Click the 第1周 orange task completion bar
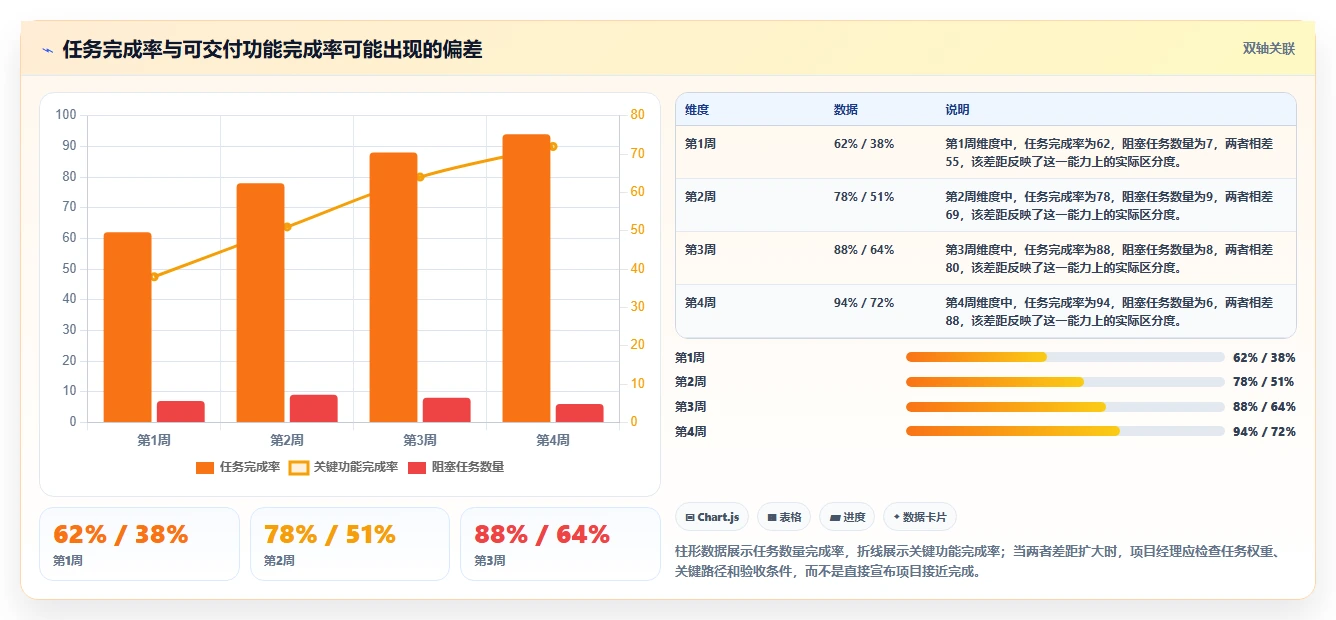The height and width of the screenshot is (620, 1336). pos(127,327)
